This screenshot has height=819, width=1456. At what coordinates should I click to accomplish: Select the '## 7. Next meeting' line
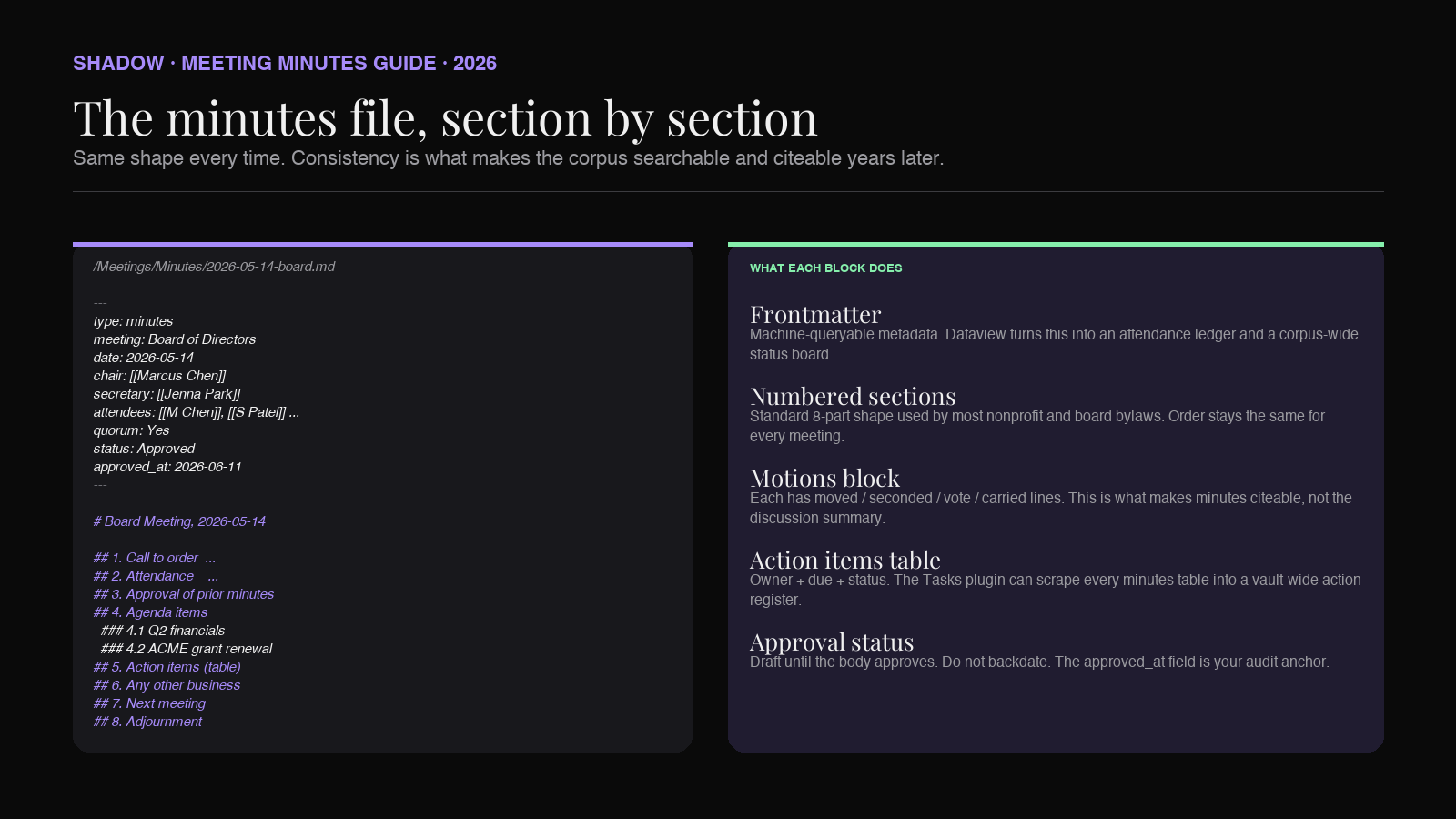click(x=149, y=703)
